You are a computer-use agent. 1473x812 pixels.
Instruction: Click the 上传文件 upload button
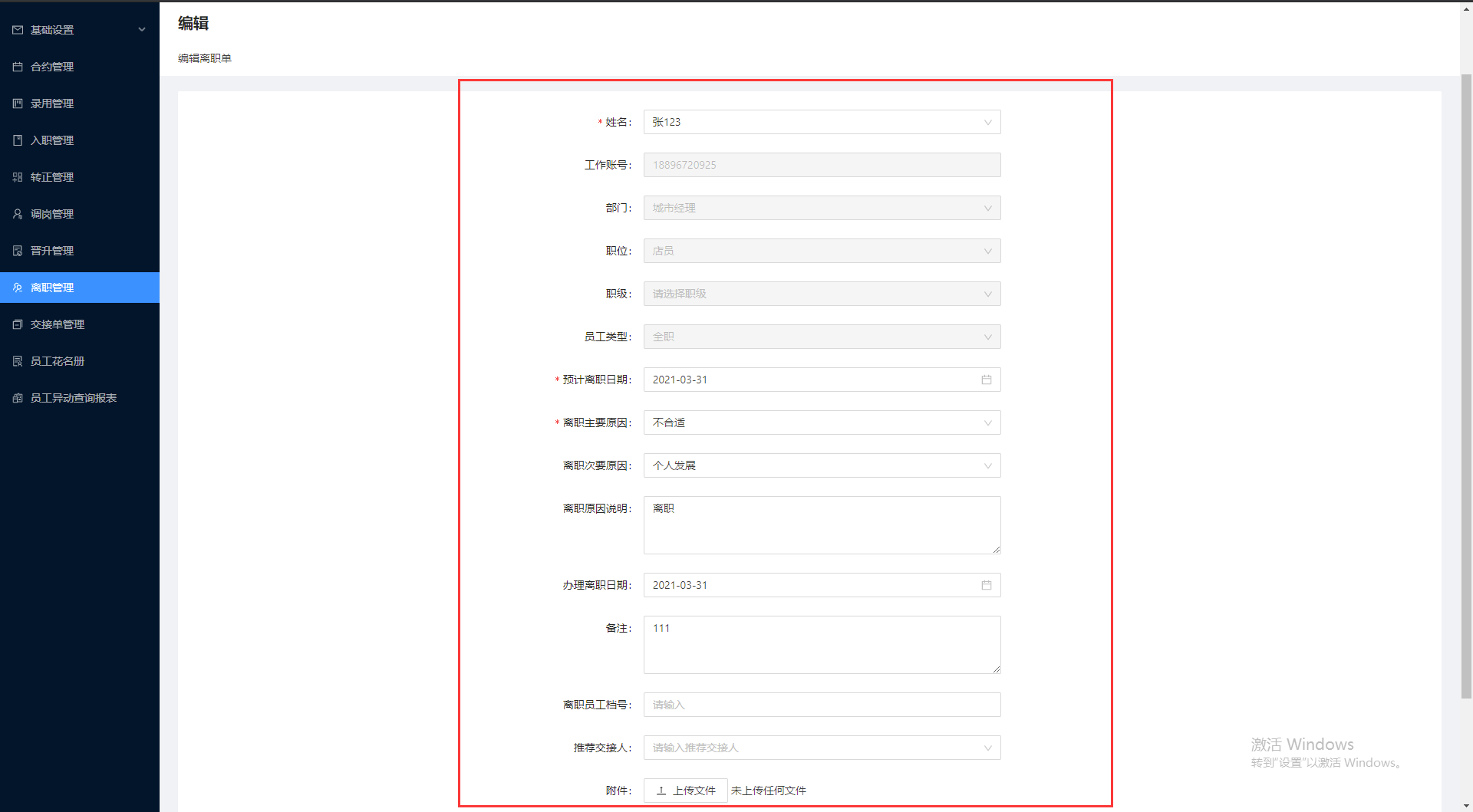pyautogui.click(x=686, y=791)
